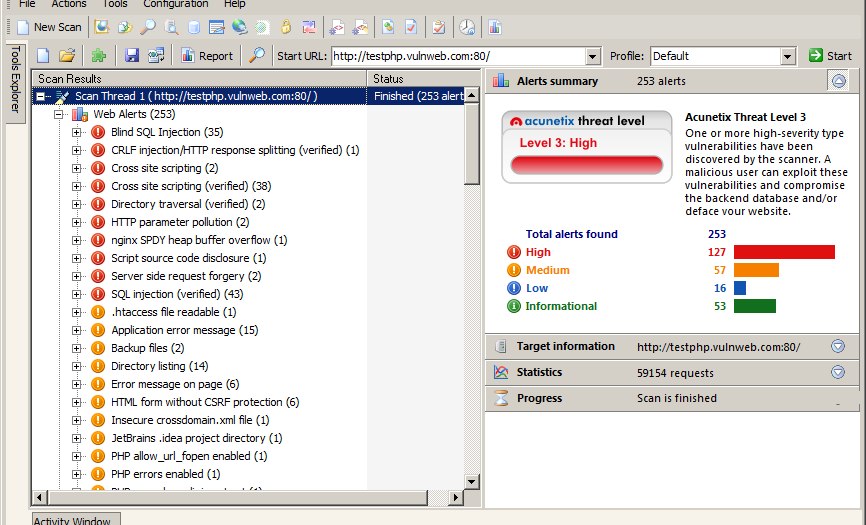Viewport: 866px width, 525px height.
Task: Save scan results with floppy disk icon
Action: pos(131,55)
